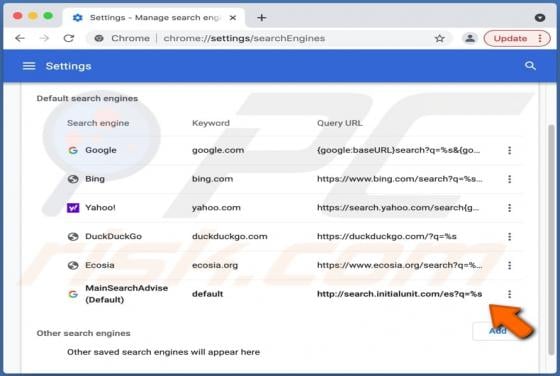Open more actions for Ecosia
The height and width of the screenshot is (376, 560).
(x=510, y=265)
